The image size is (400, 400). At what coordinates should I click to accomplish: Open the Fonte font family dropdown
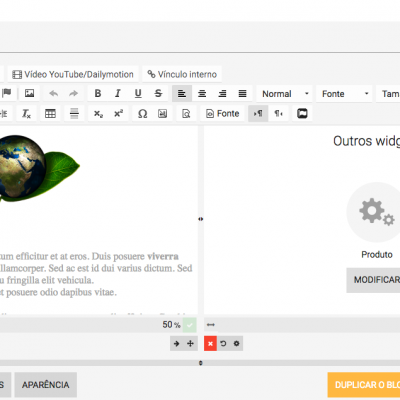[344, 94]
